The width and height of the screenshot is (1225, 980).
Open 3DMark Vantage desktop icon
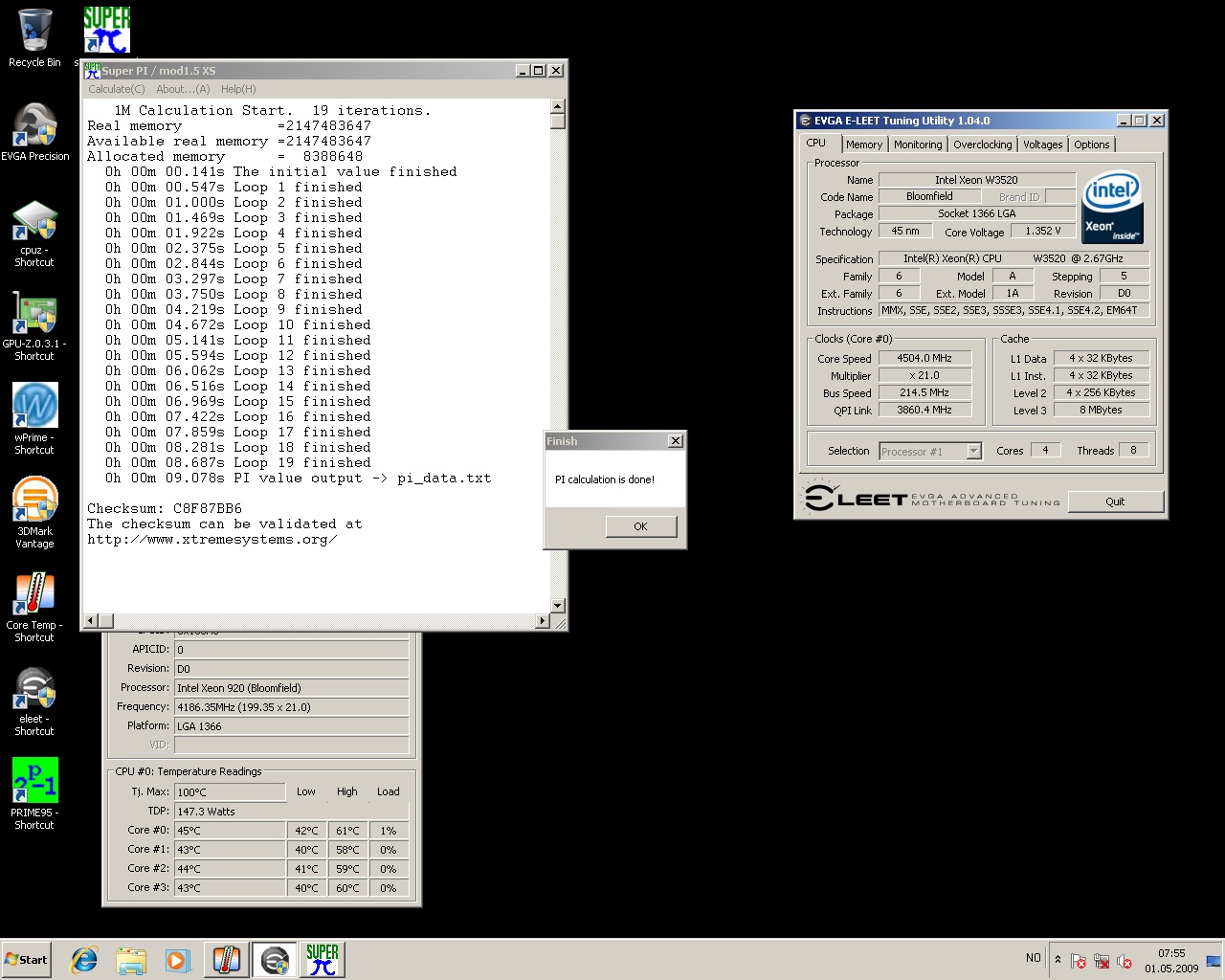pyautogui.click(x=34, y=513)
